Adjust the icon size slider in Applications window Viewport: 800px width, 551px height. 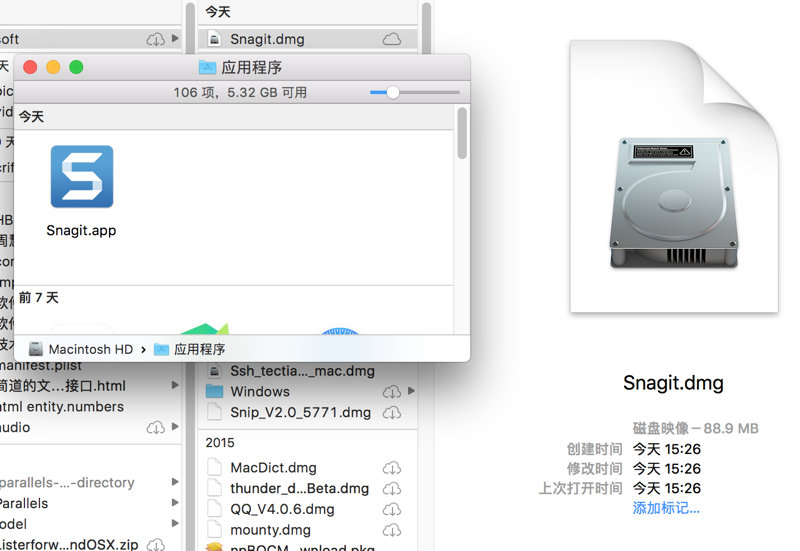pyautogui.click(x=392, y=92)
